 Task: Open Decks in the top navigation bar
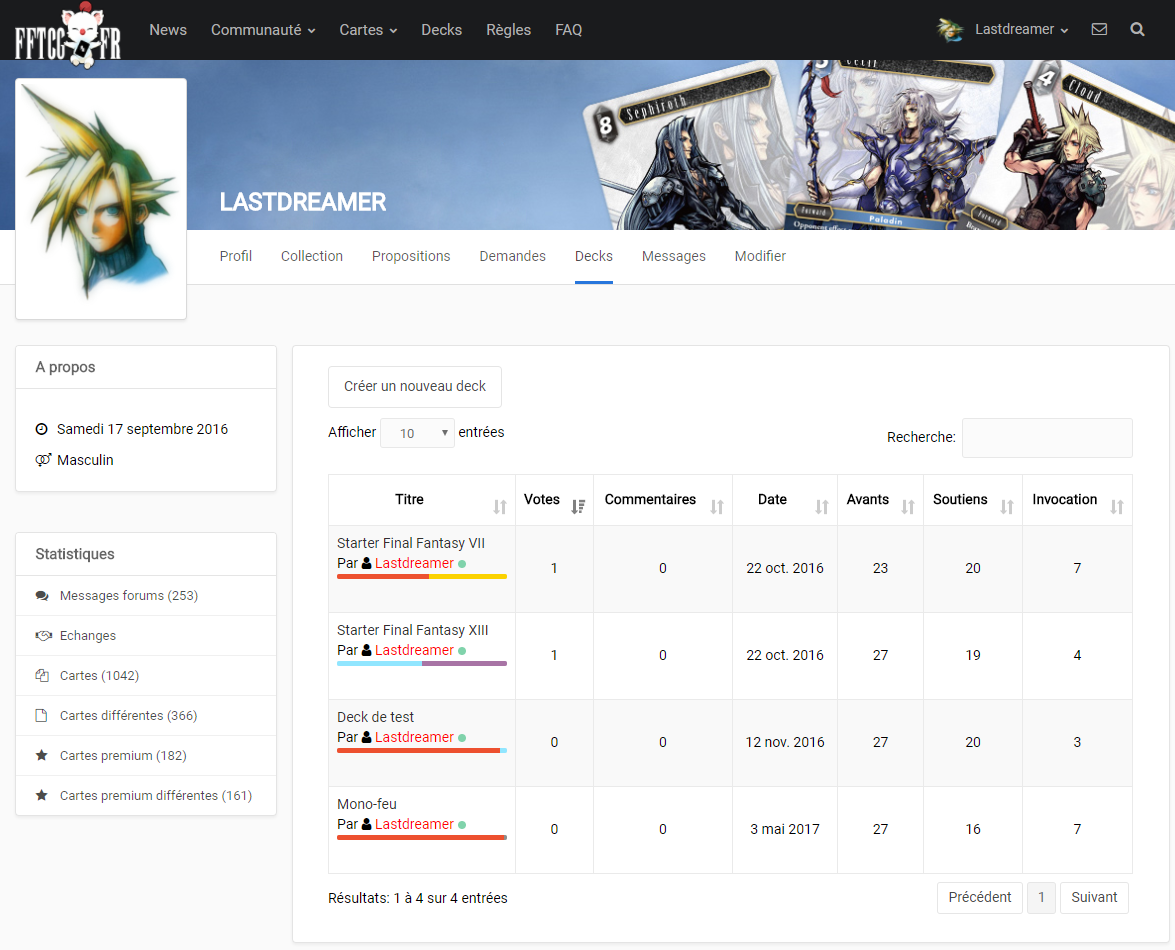441,30
